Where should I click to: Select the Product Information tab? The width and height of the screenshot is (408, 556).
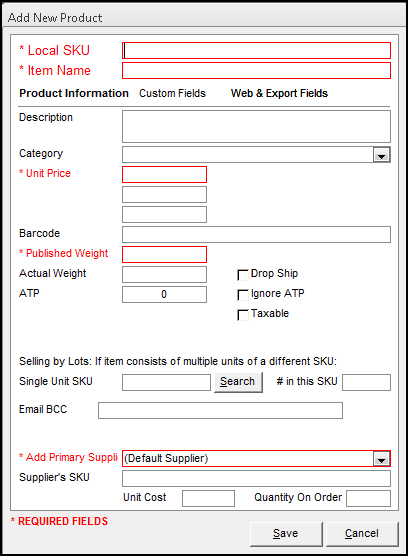(74, 93)
